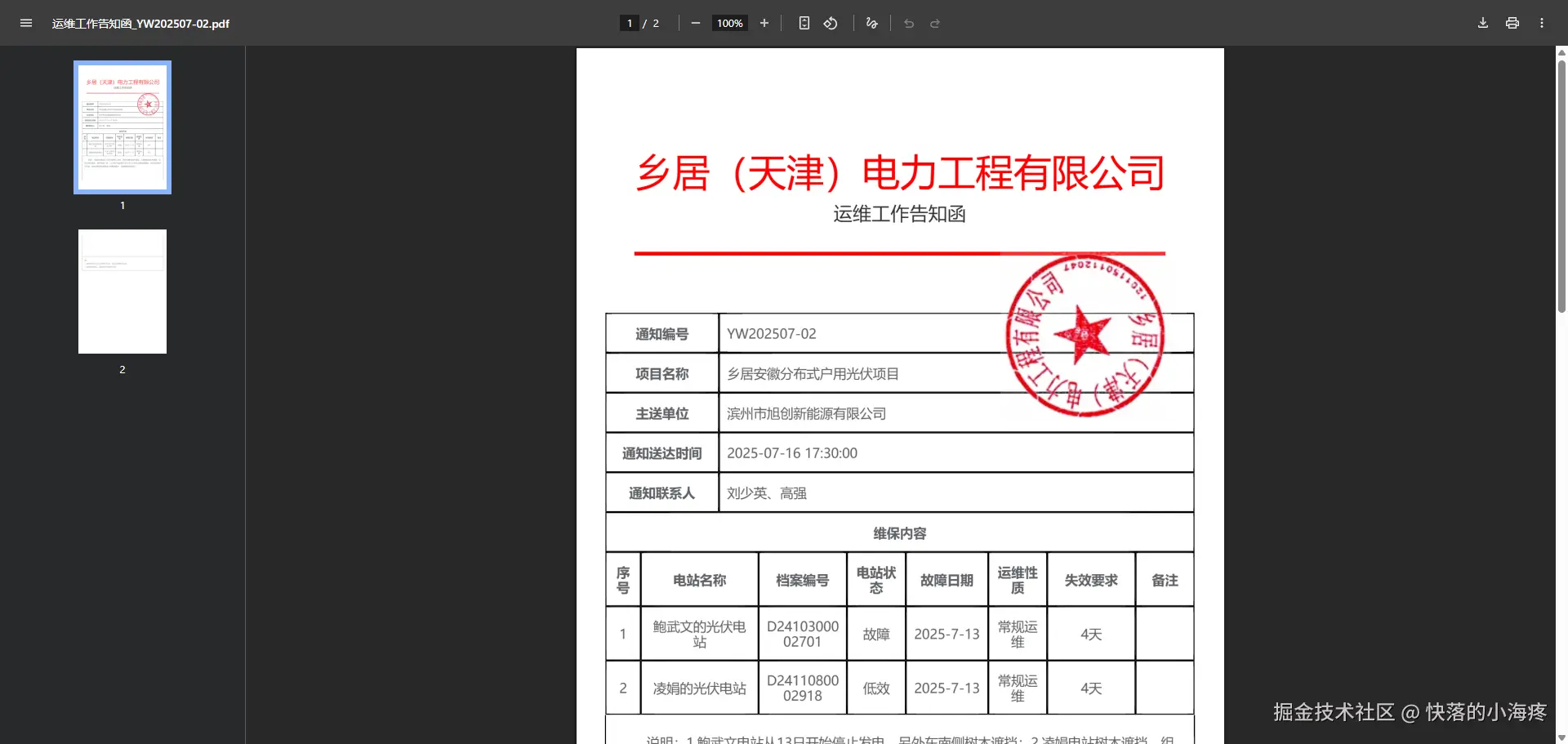Click the file name 运维工作告知函_YW202507-02.pdf in toolbar
The image size is (1568, 744).
pos(140,24)
